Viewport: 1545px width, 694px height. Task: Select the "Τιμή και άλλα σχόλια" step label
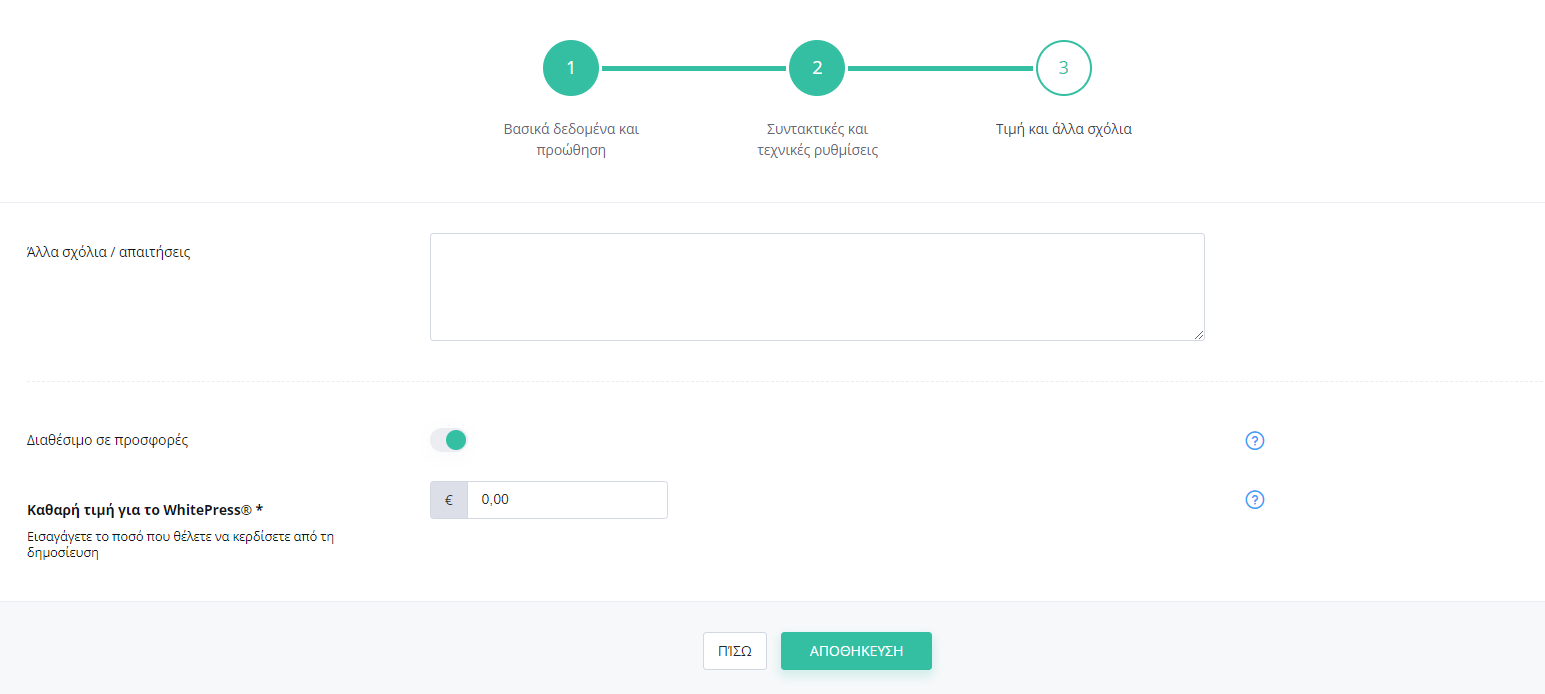point(1063,129)
